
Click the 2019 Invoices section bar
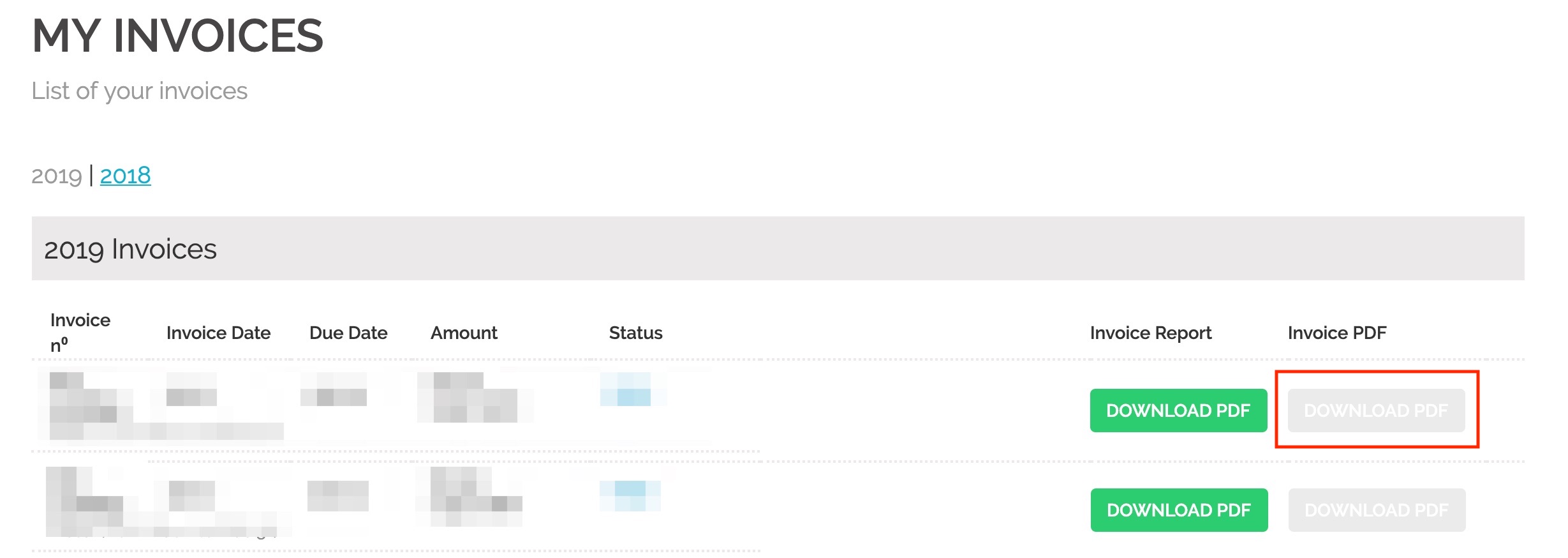[x=778, y=248]
